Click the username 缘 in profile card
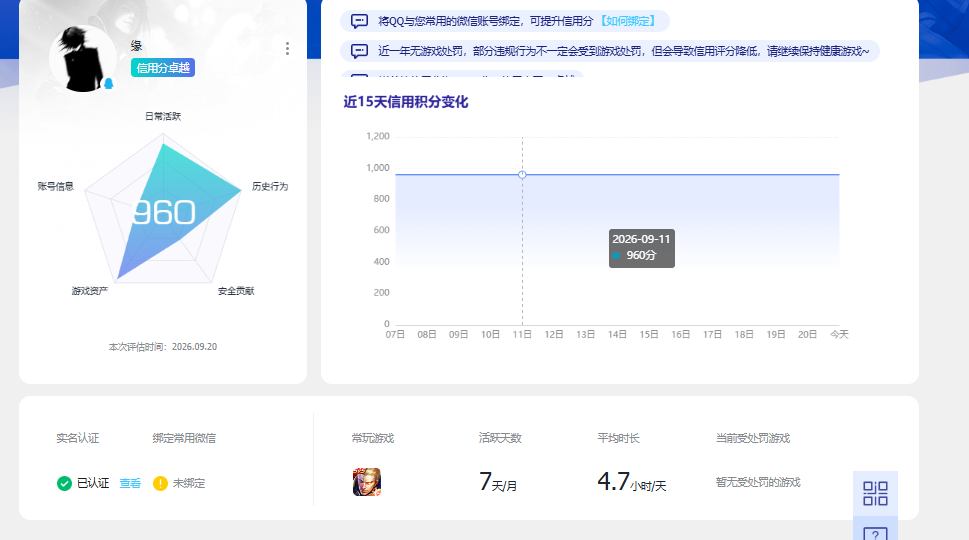The height and width of the screenshot is (540, 969). point(137,46)
